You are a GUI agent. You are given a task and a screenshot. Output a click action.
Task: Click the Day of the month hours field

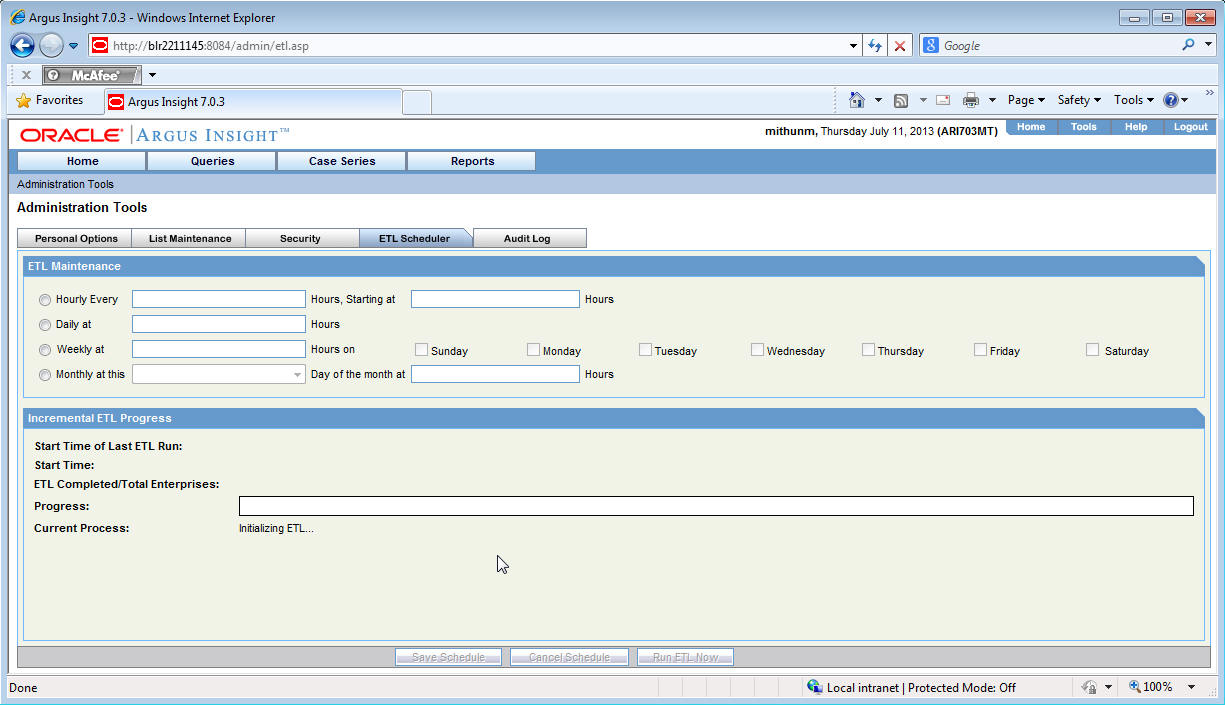[495, 374]
